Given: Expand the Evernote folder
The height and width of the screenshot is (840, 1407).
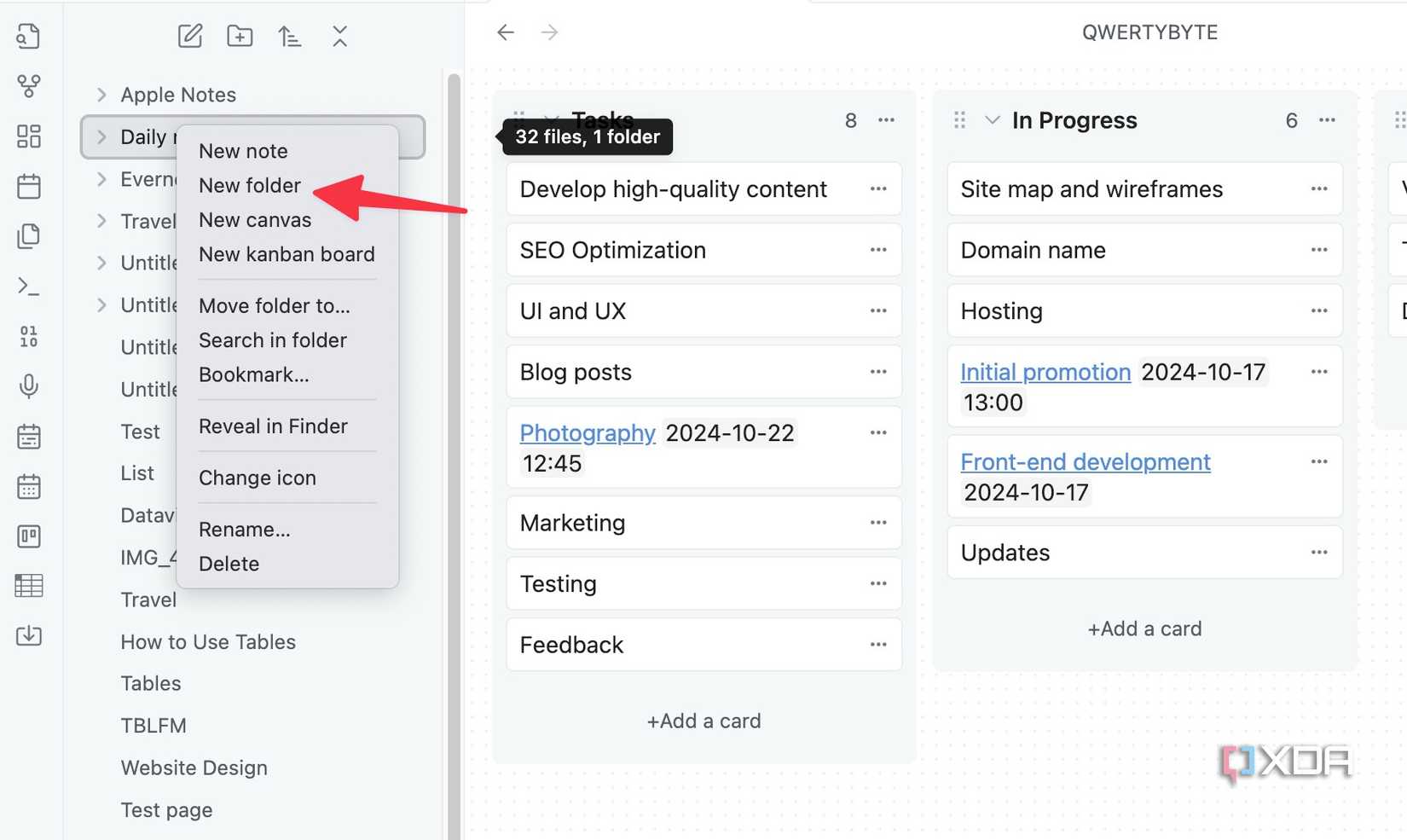Looking at the screenshot, I should [101, 179].
